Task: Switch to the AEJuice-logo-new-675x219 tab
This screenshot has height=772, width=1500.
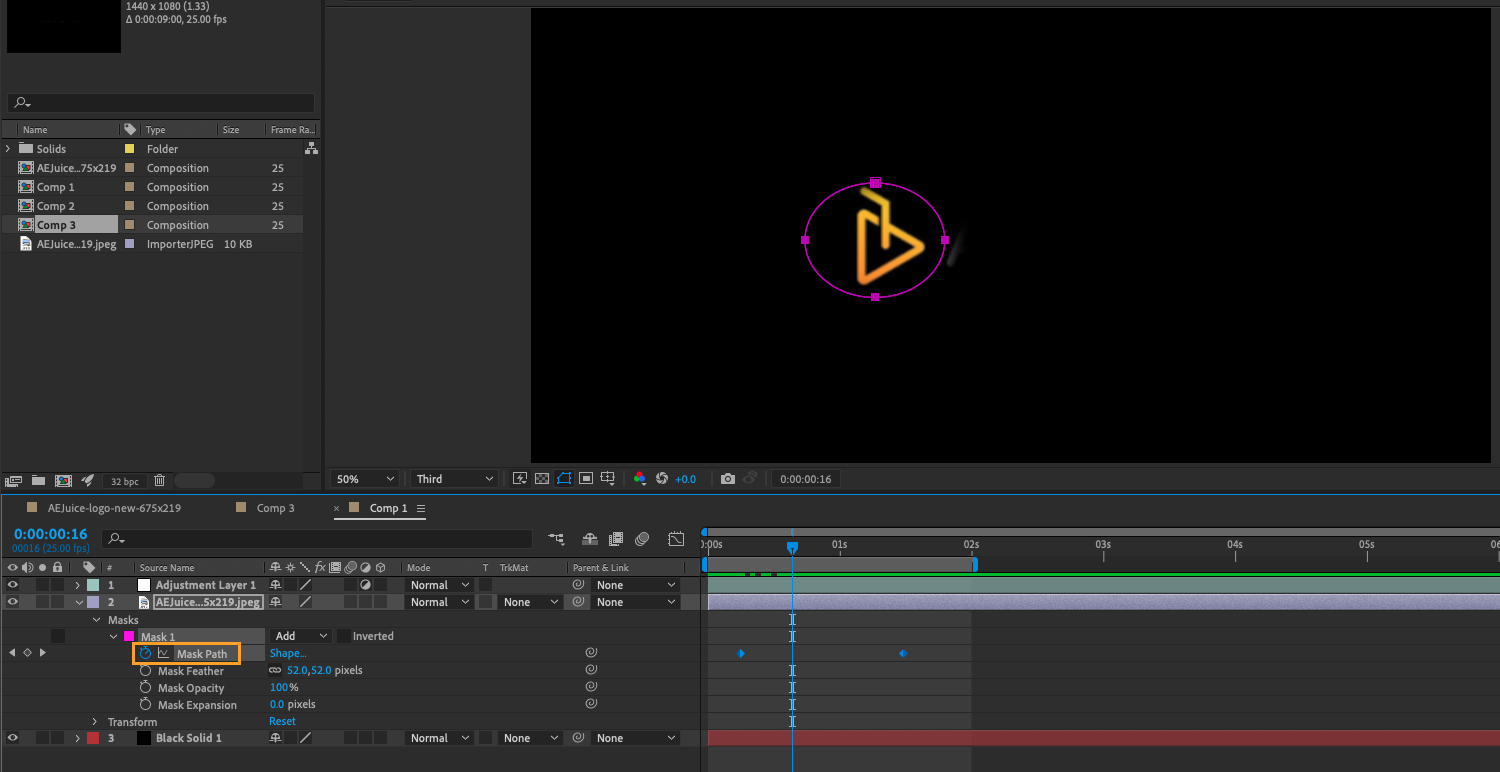Action: coord(114,508)
